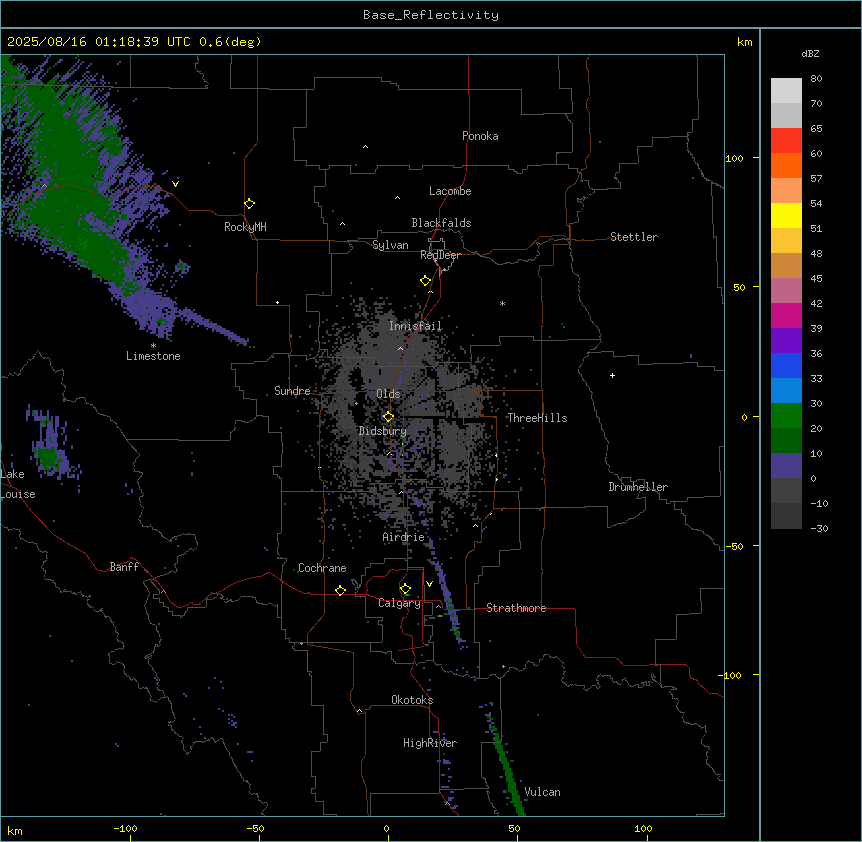Pick the red 60–65 dBZ legend swatch
The image size is (862, 842).
click(786, 140)
